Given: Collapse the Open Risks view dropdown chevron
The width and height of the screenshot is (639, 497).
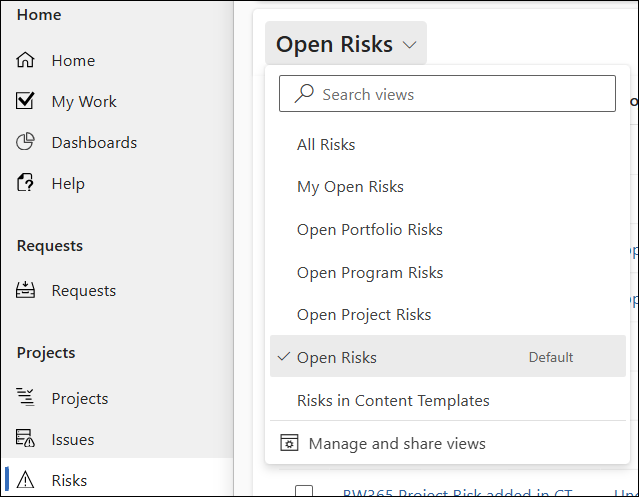Looking at the screenshot, I should pos(409,45).
